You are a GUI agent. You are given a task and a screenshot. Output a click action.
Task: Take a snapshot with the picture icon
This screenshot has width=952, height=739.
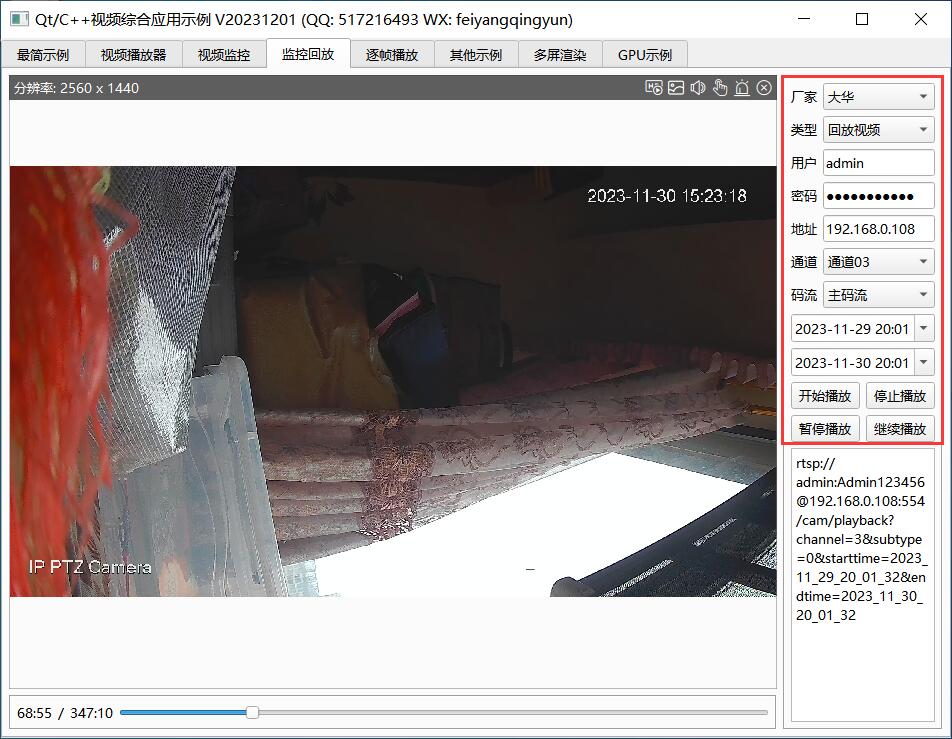pos(676,88)
